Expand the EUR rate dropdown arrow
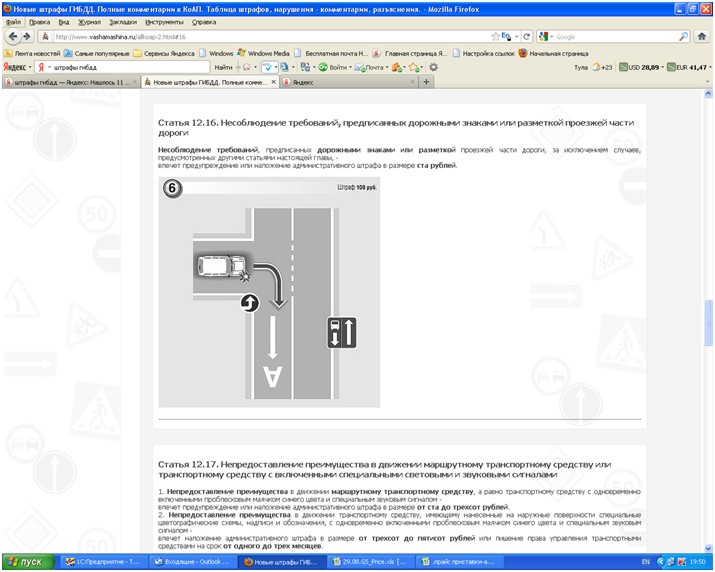Screen dimensions: 715x572 click(710, 68)
